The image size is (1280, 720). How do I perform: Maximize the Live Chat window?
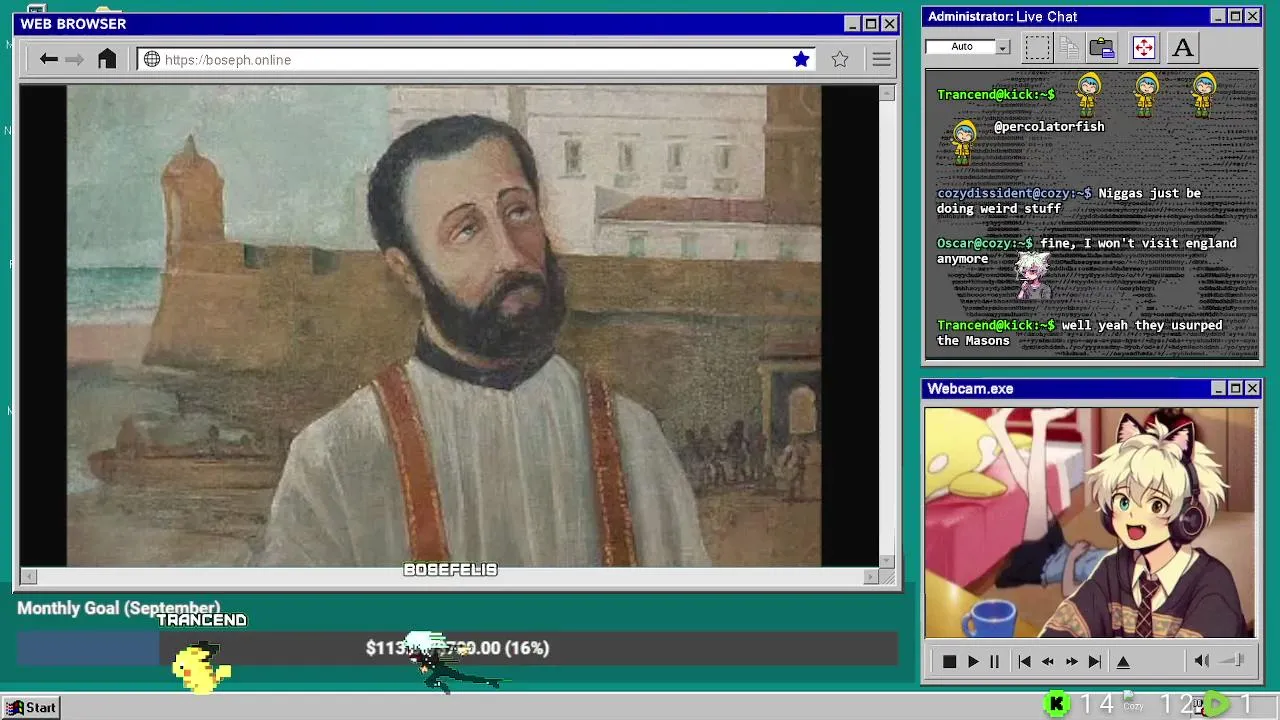tap(1235, 16)
